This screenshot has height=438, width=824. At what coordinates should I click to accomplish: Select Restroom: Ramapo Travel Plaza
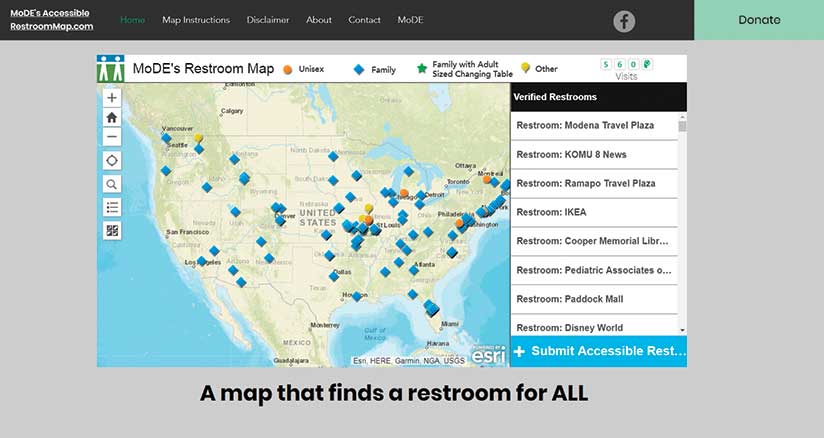click(x=594, y=184)
